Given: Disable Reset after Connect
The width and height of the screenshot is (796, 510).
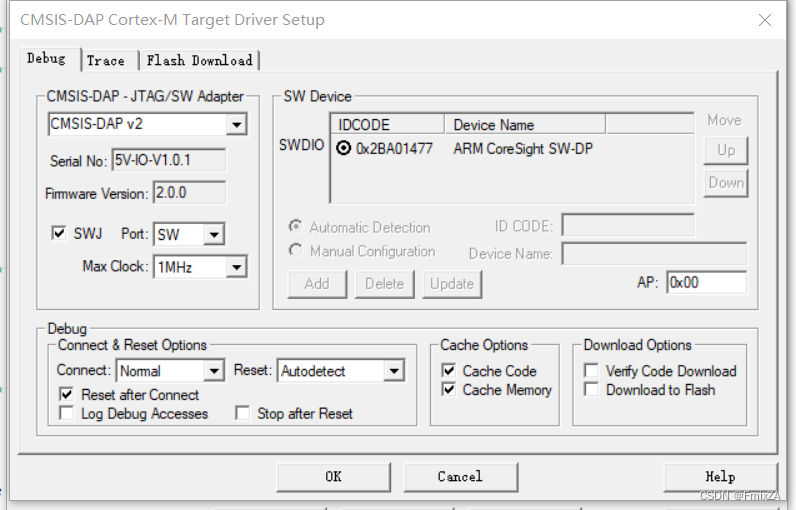Looking at the screenshot, I should coord(67,394).
